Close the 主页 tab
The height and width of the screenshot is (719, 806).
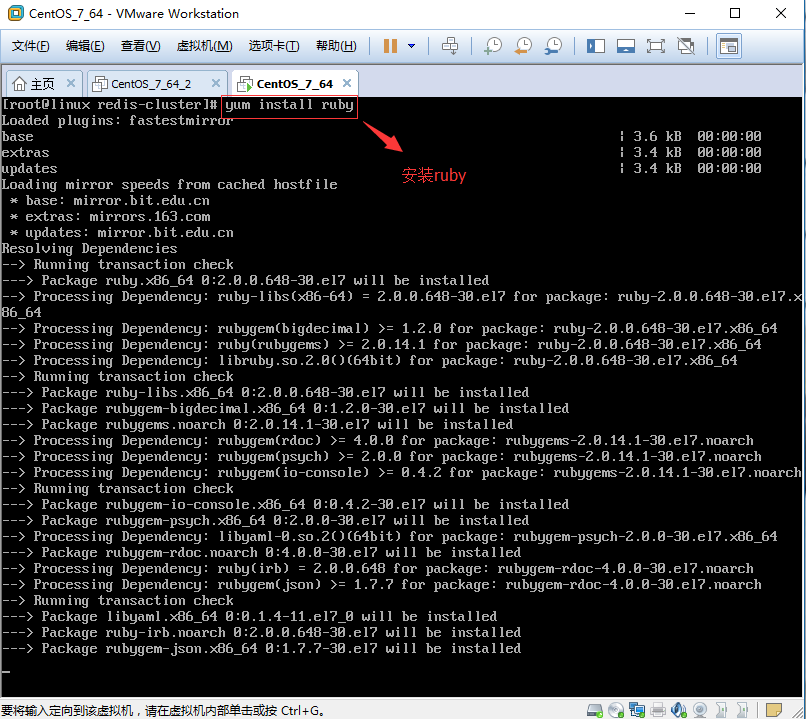click(71, 83)
